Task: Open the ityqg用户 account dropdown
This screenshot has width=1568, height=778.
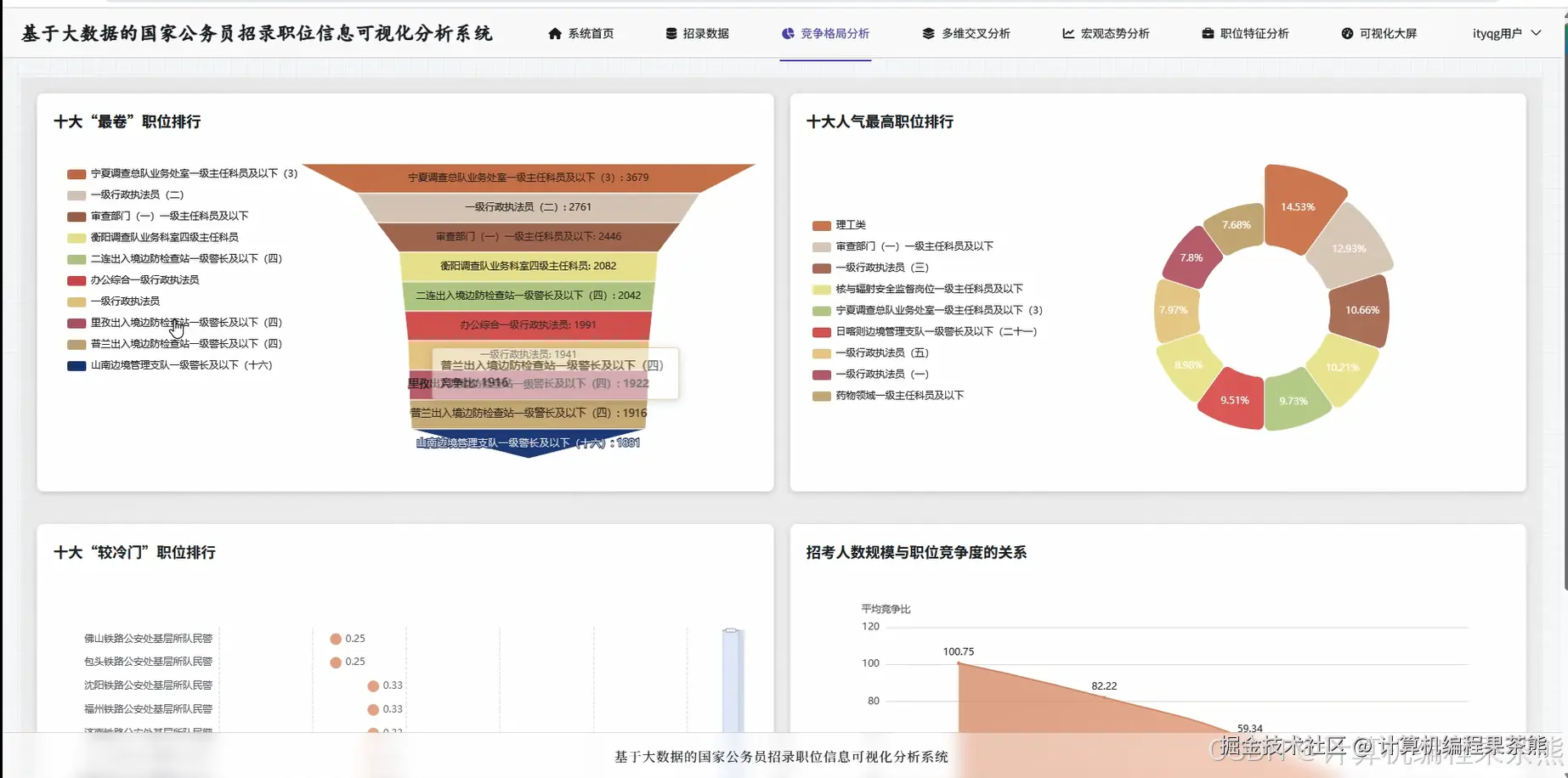Action: [x=1504, y=32]
